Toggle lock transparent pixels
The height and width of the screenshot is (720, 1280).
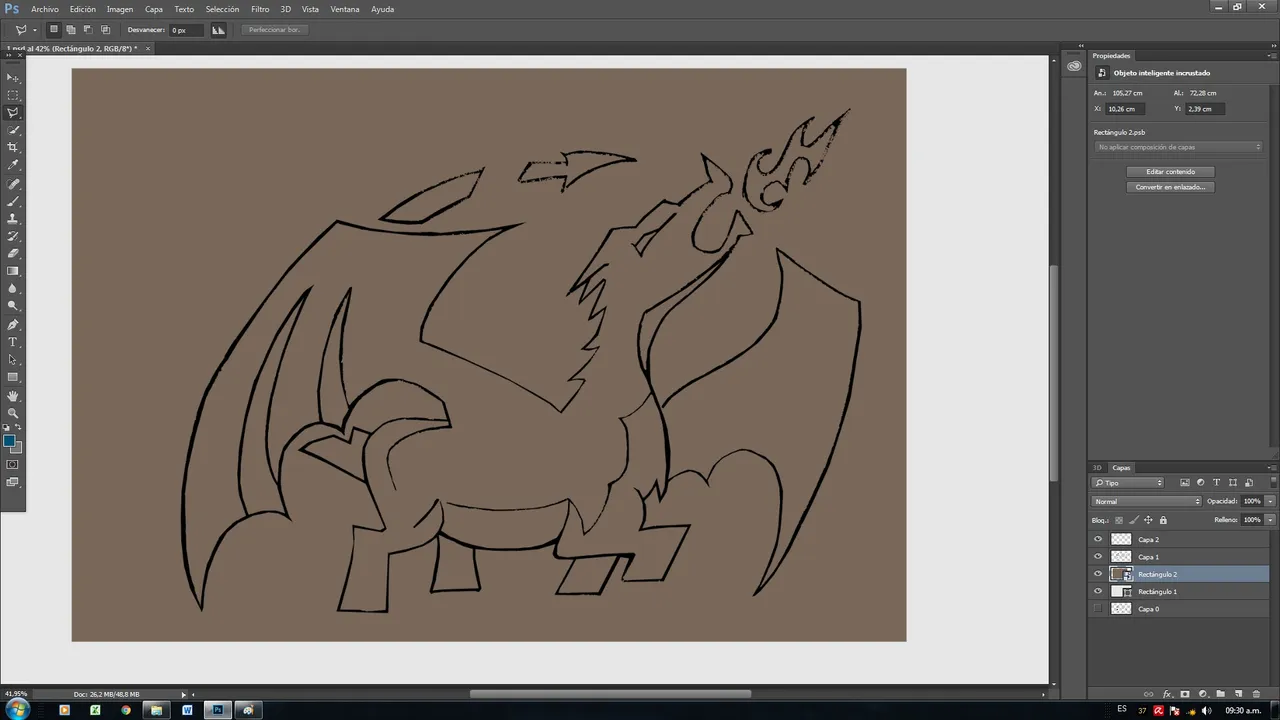1119,520
